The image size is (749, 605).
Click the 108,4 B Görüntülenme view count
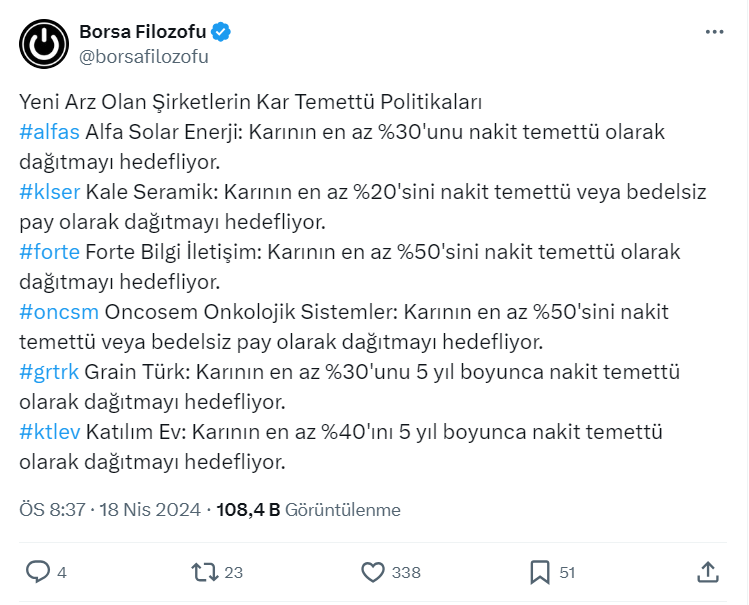pyautogui.click(x=308, y=510)
